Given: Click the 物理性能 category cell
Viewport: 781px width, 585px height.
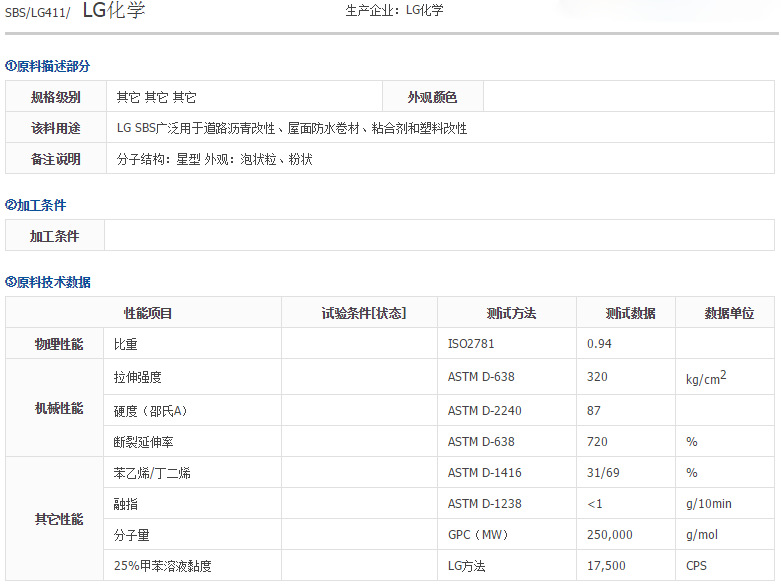Looking at the screenshot, I should point(59,344).
